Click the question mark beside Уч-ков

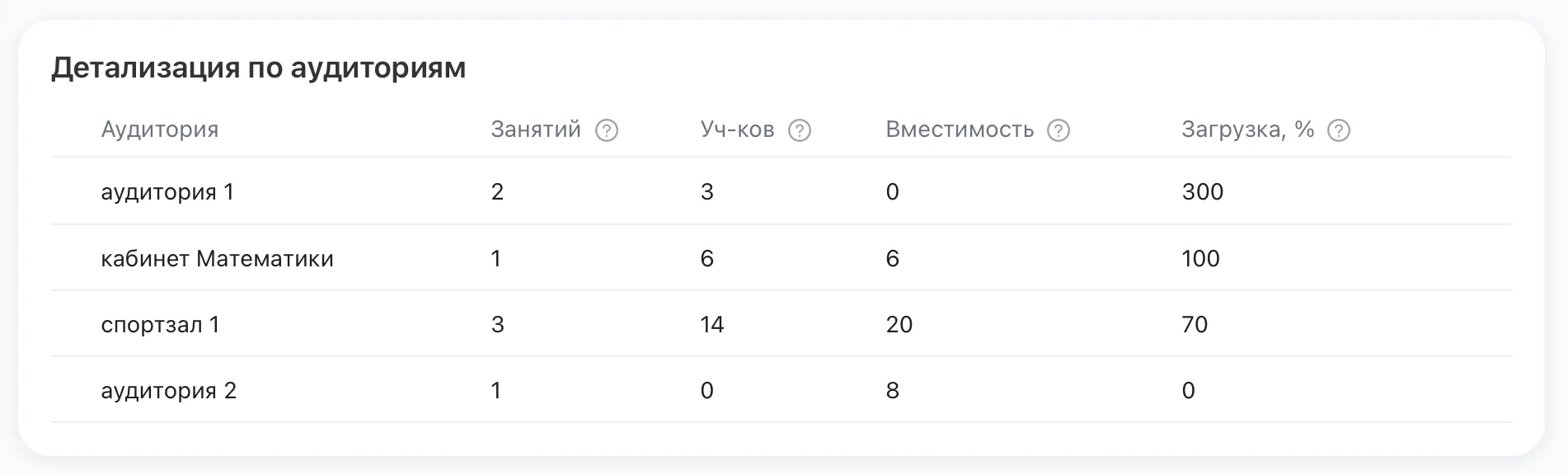(x=800, y=130)
